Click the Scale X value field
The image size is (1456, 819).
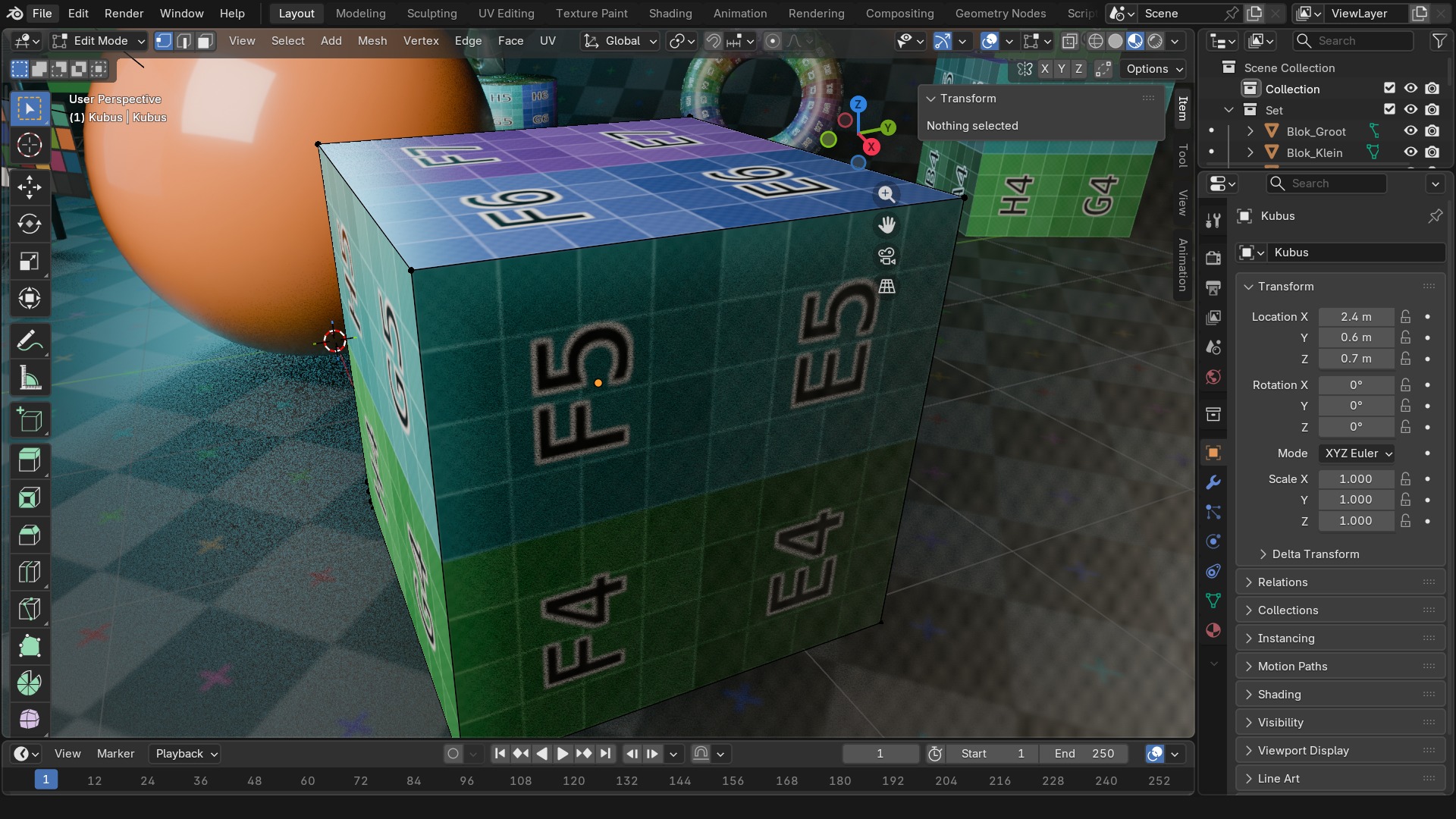click(x=1356, y=479)
